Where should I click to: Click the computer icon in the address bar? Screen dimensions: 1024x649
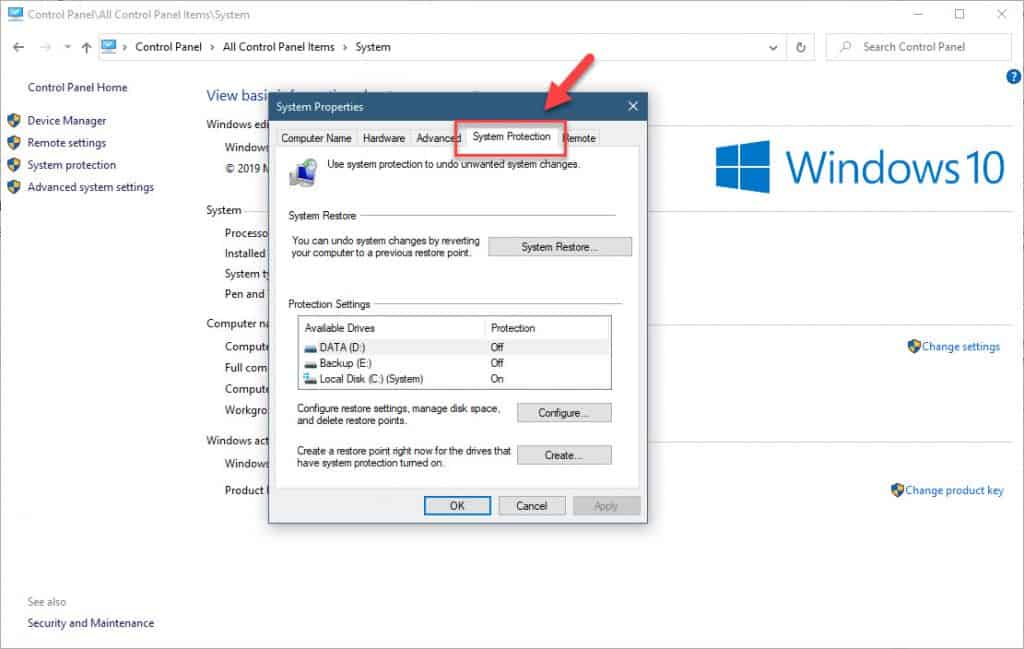point(110,46)
